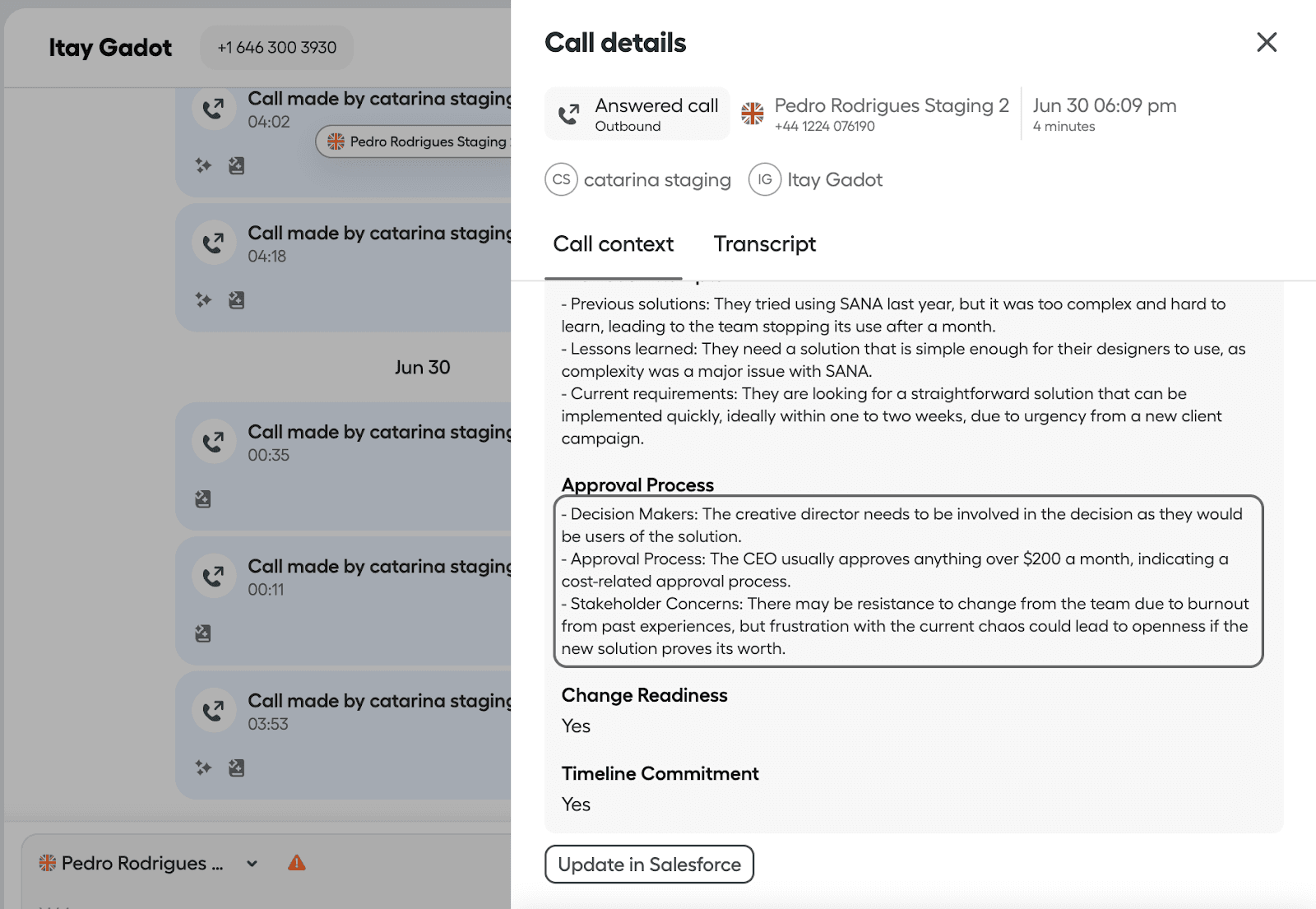Open the Pedro Rodrigues line selector

(x=133, y=864)
